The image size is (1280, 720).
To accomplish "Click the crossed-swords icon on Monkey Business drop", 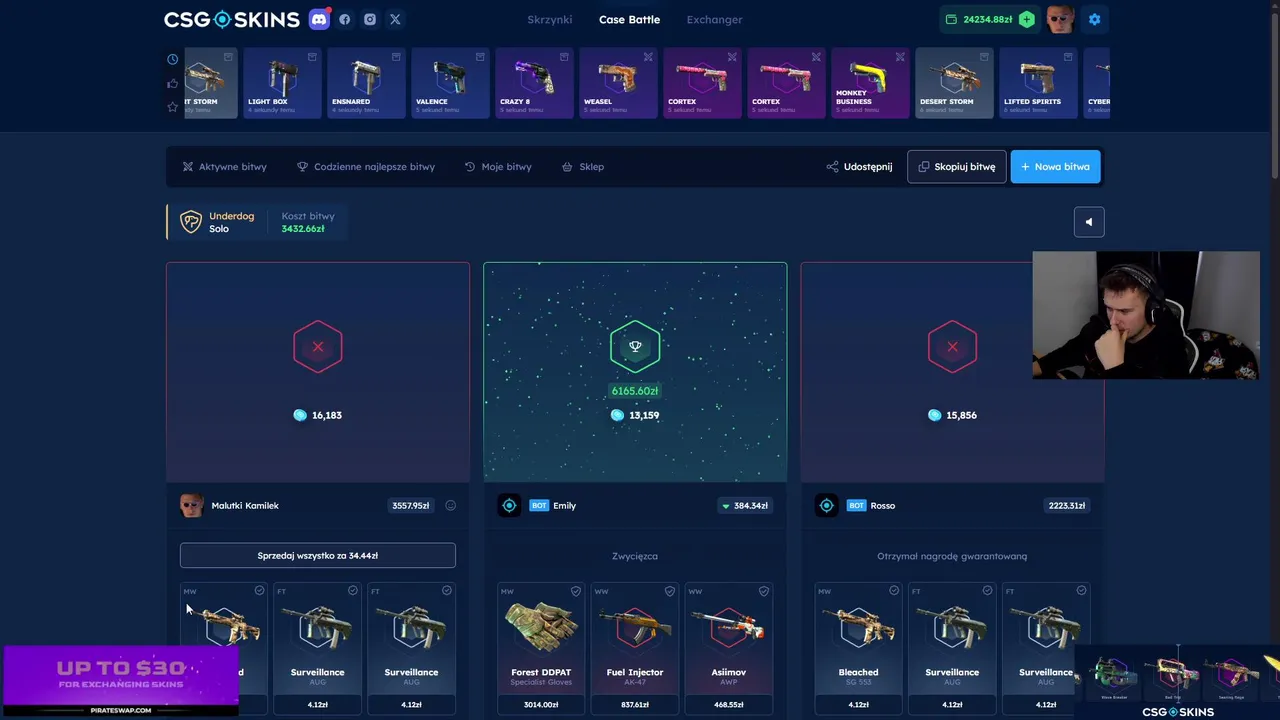I will [x=900, y=57].
